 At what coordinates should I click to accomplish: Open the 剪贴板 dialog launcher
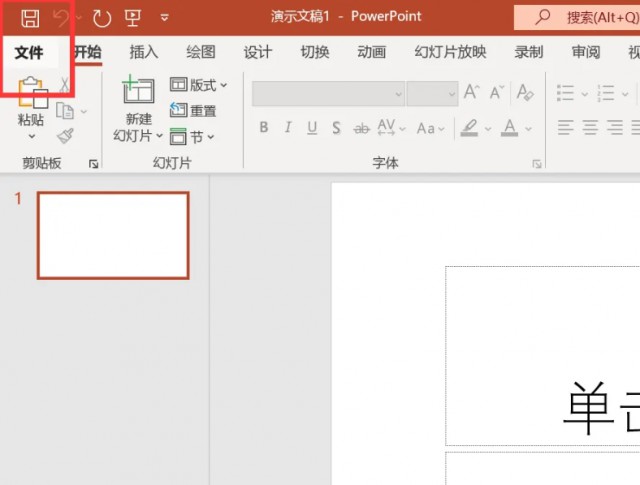[x=93, y=164]
